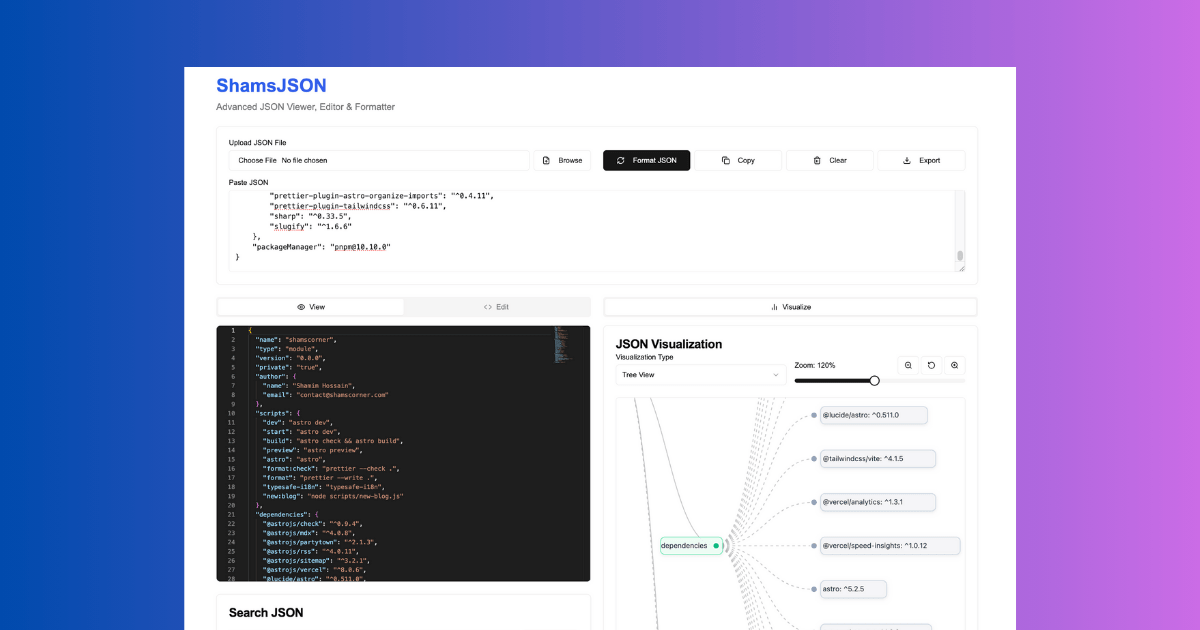Click the "slugify" line in the textarea

[x=310, y=227]
